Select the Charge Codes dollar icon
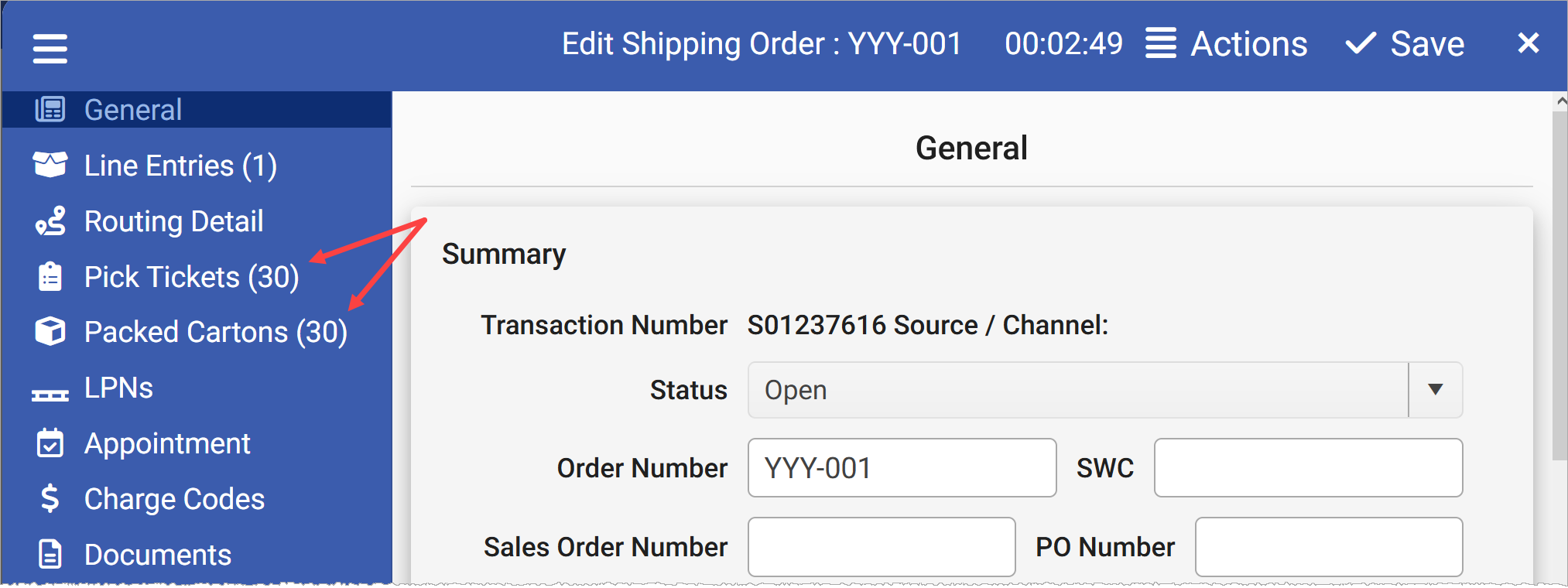The image size is (1568, 588). pyautogui.click(x=50, y=498)
